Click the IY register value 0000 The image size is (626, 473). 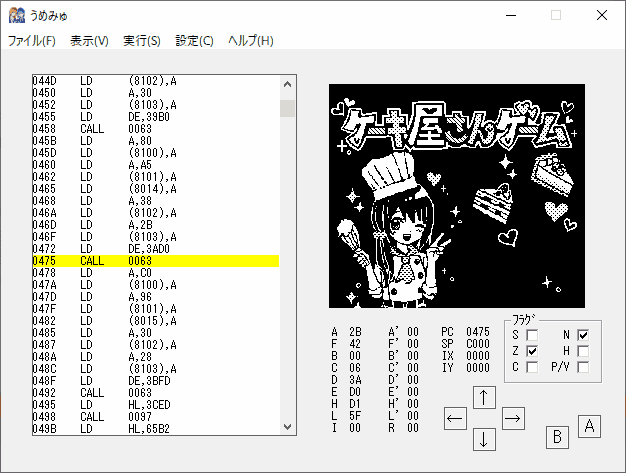[477, 368]
